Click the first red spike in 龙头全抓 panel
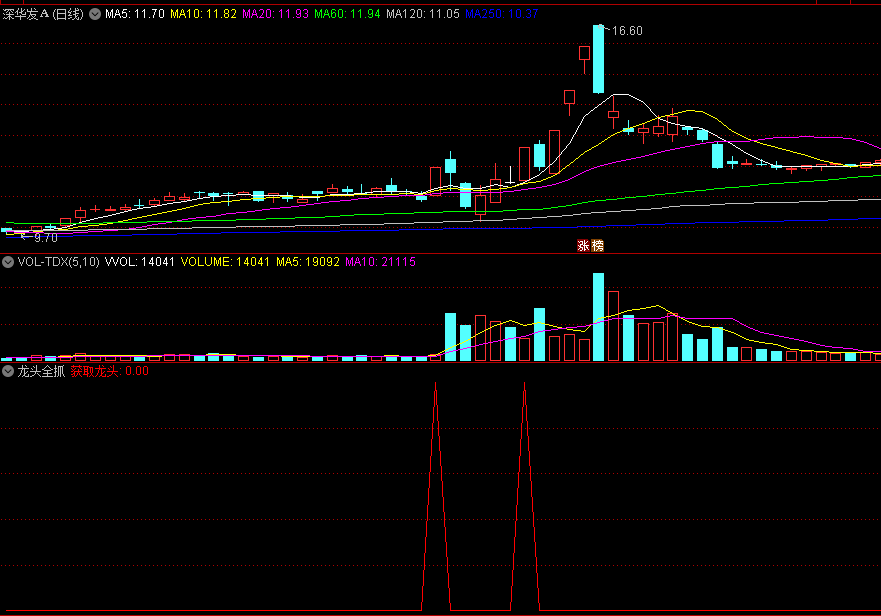Screen dimensions: 881x616 [436, 496]
